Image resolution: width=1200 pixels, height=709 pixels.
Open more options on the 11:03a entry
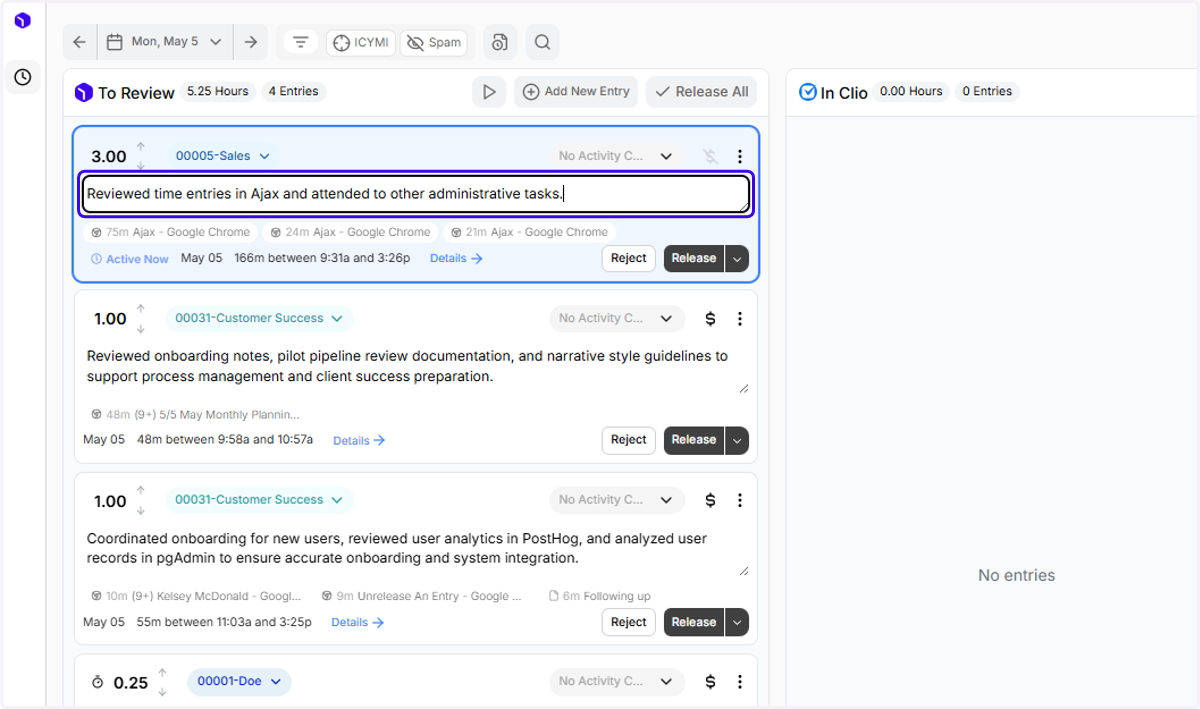click(740, 500)
